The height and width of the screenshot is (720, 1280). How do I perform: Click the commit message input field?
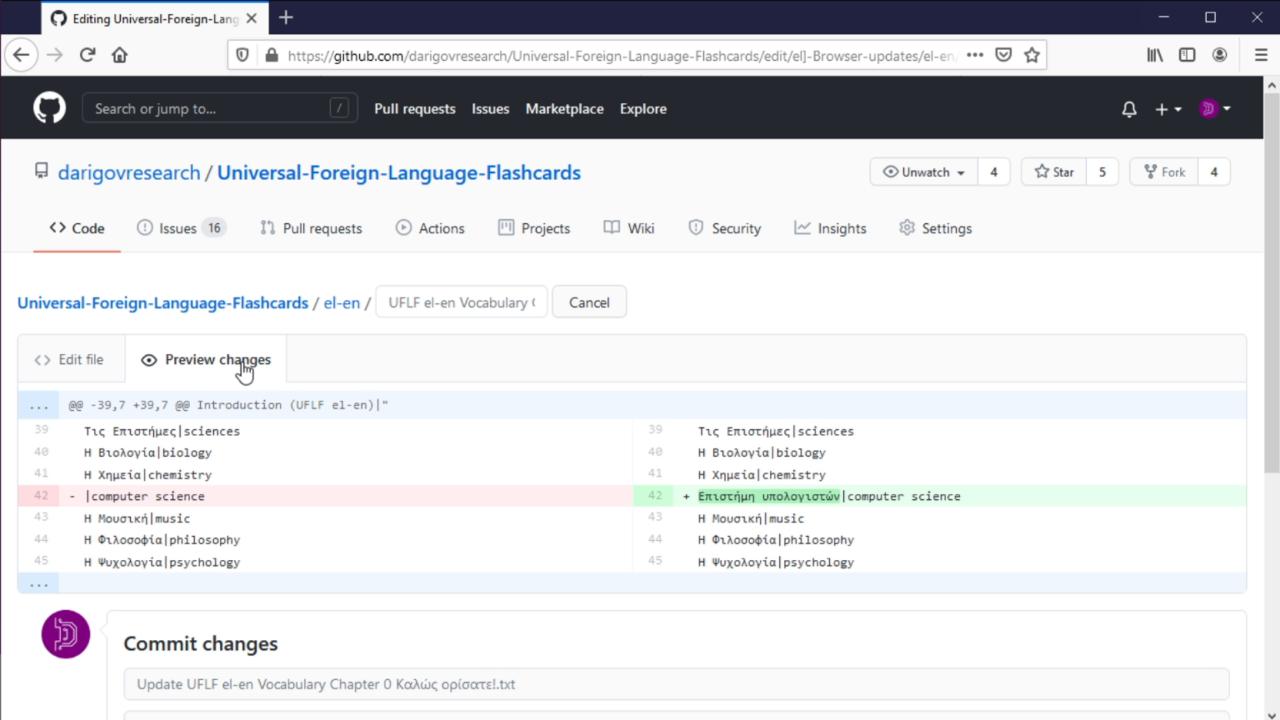click(676, 684)
